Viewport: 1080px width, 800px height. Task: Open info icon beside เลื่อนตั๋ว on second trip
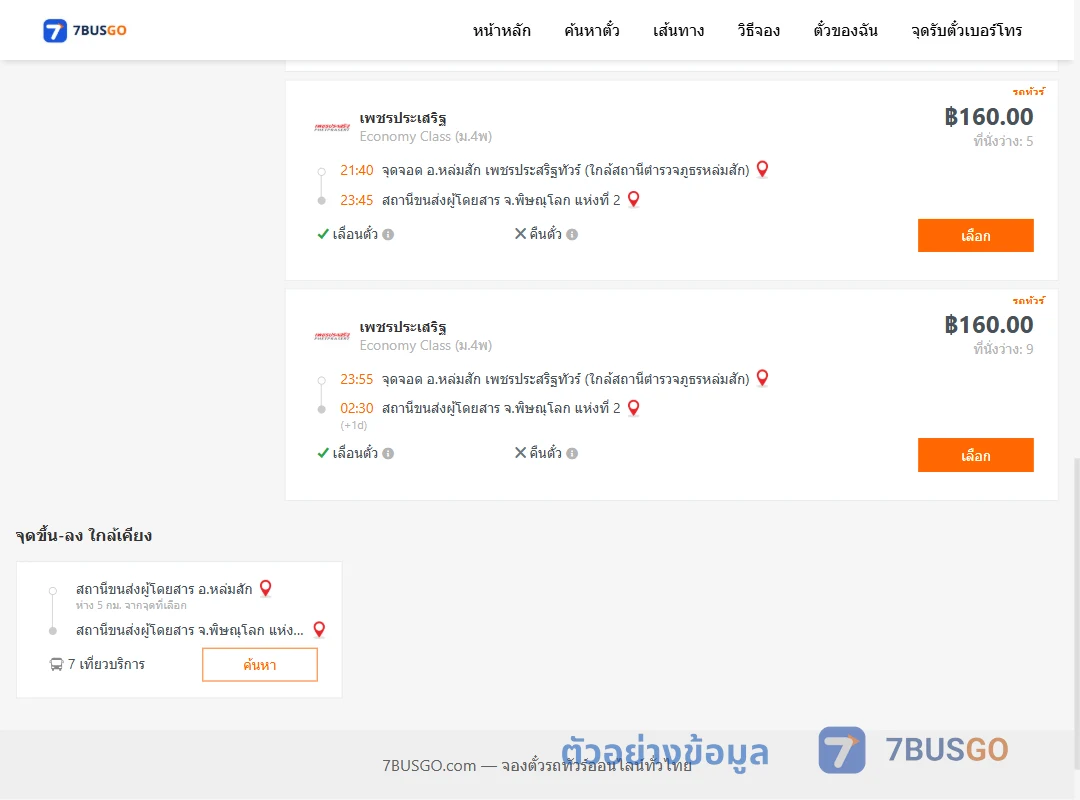[x=388, y=453]
